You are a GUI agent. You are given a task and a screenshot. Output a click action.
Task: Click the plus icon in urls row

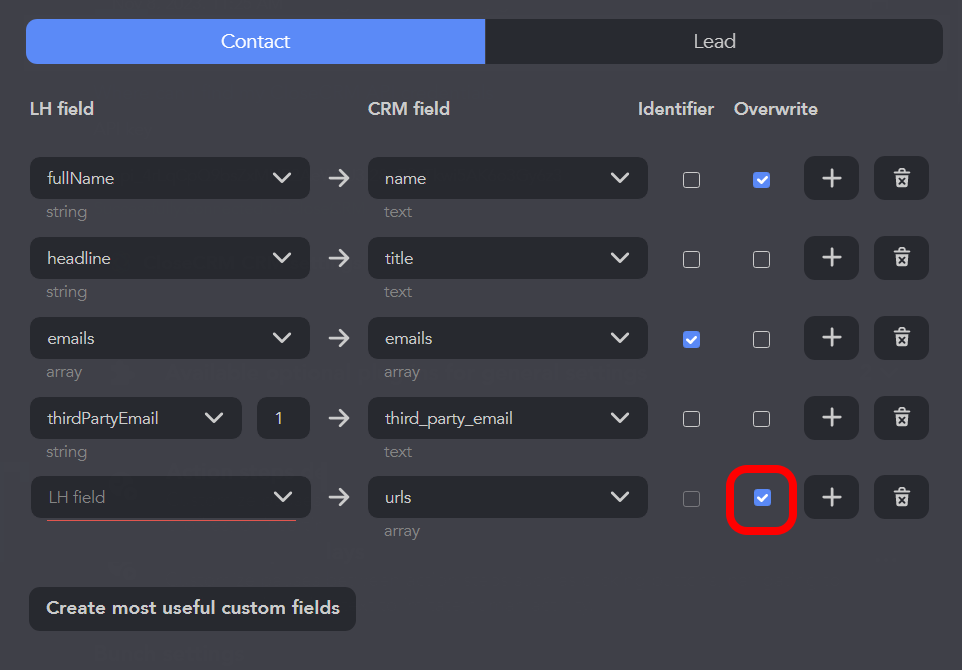[831, 497]
